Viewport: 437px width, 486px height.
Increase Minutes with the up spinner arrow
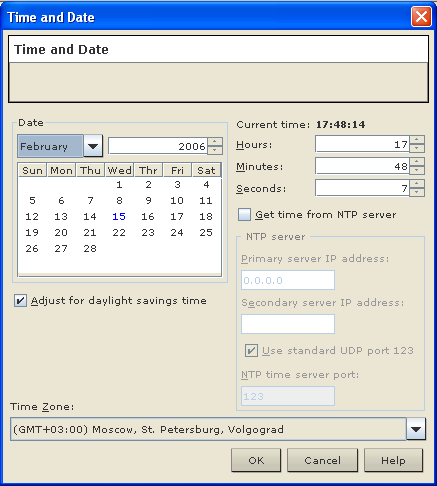tap(417, 161)
